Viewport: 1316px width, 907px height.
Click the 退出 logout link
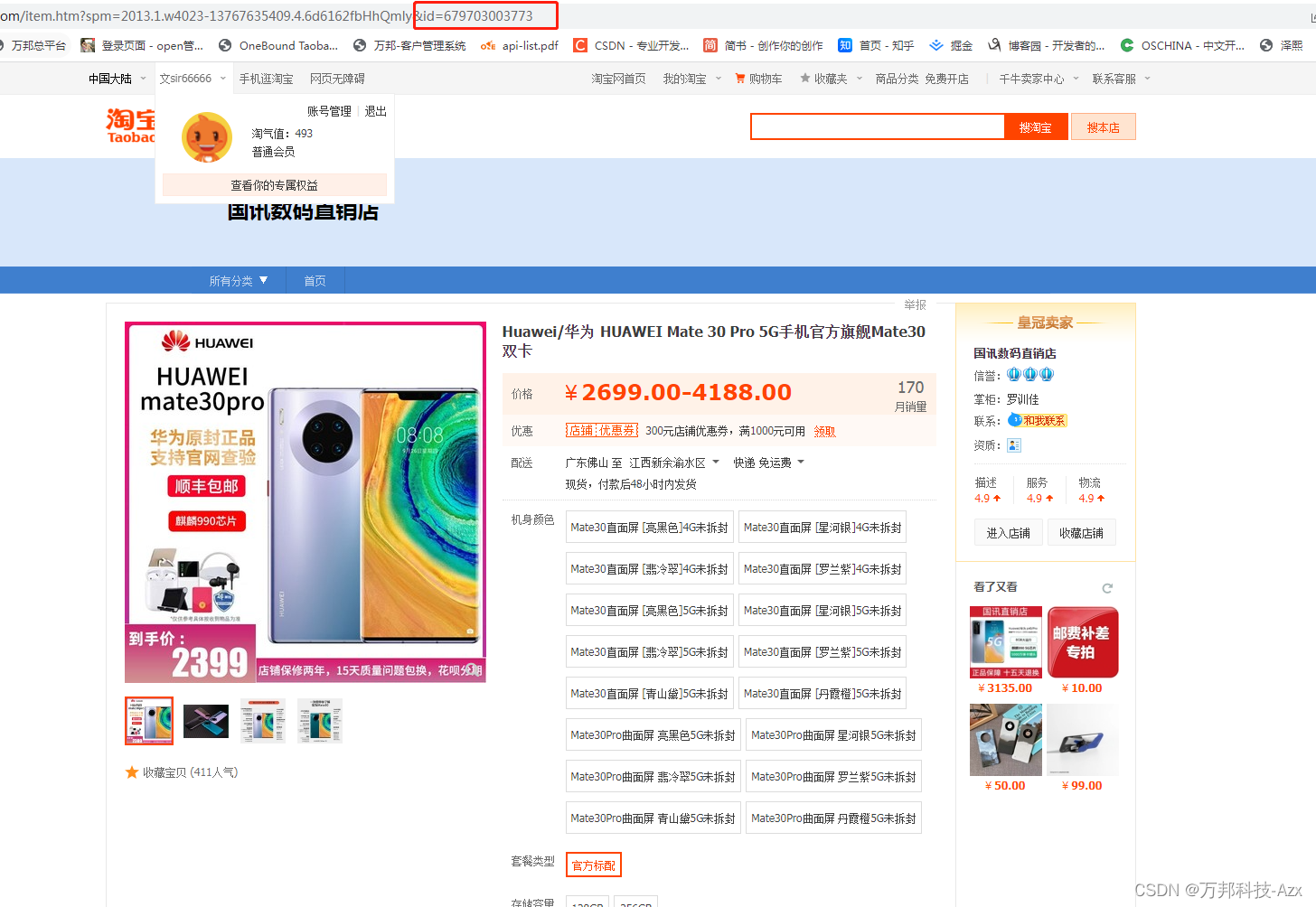coord(375,111)
